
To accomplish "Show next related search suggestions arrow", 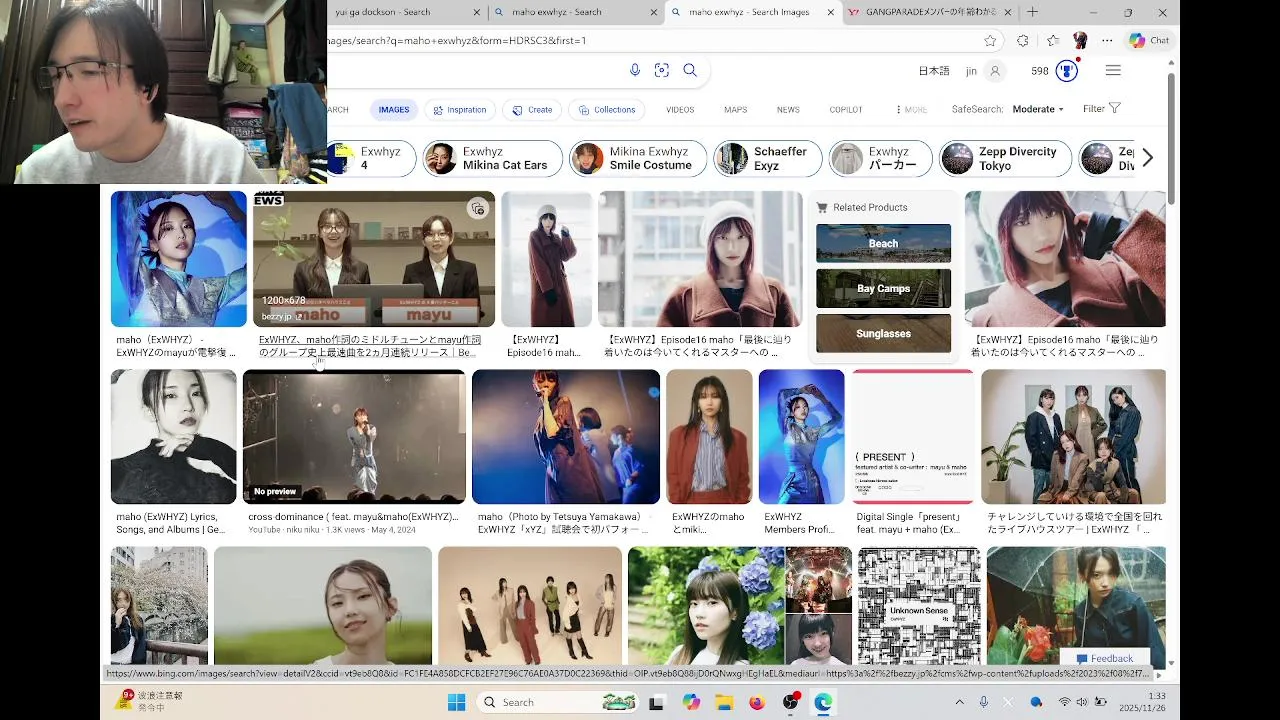I will 1147,158.
